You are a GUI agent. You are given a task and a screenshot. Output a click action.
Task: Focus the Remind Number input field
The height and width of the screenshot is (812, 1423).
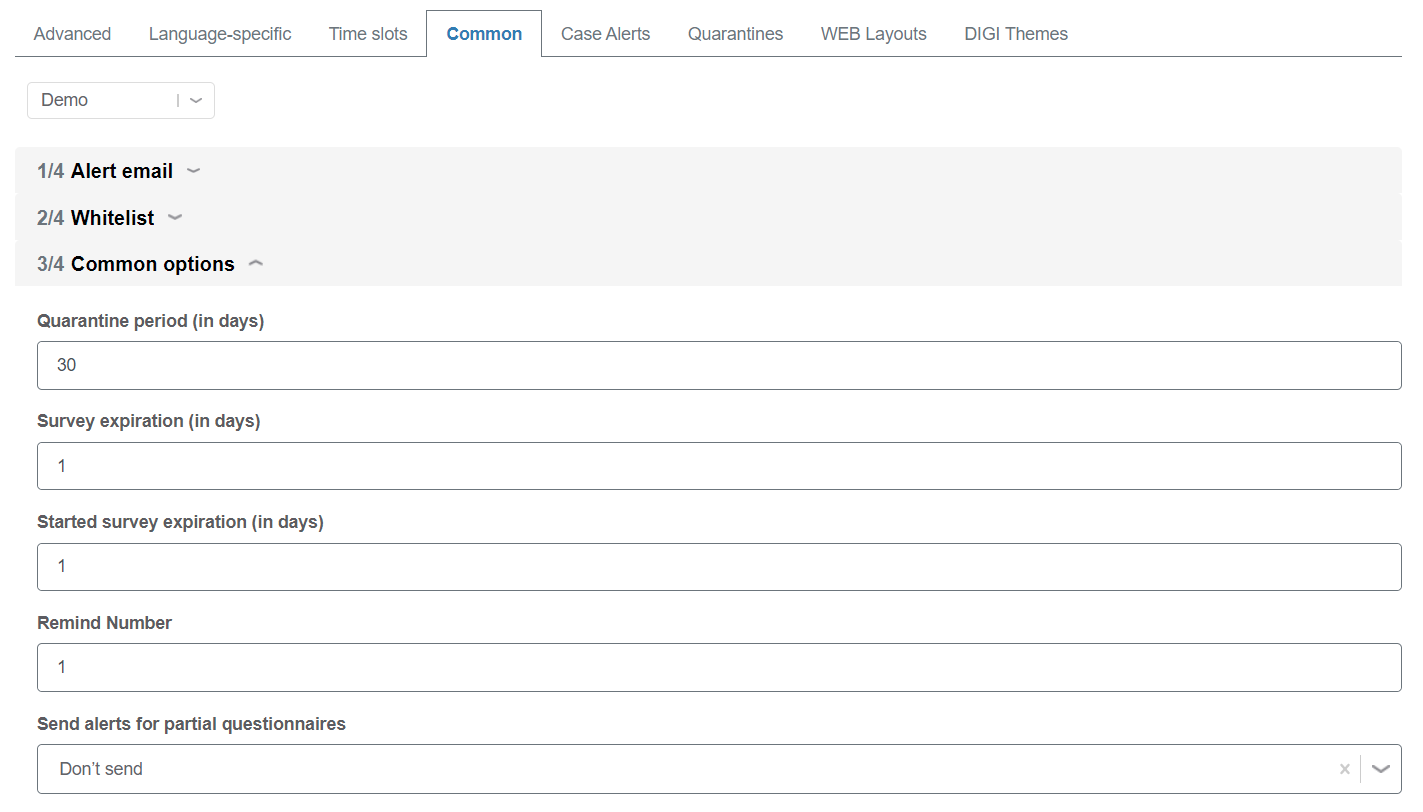click(x=719, y=667)
